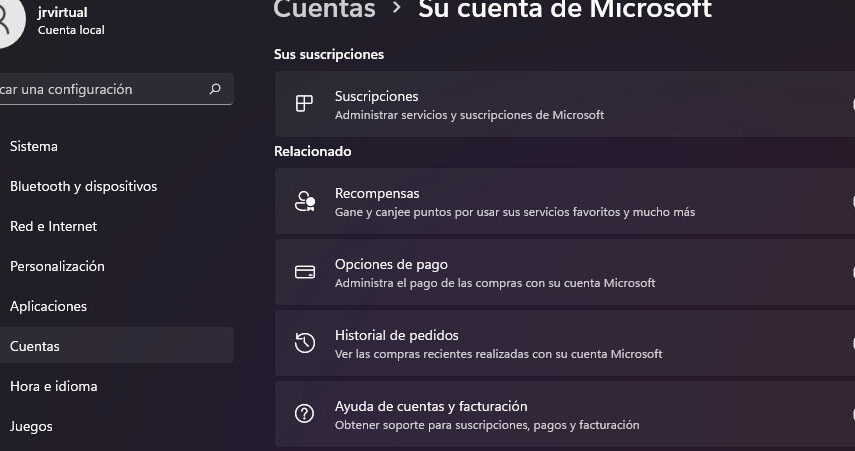This screenshot has height=451, width=855.
Task: Click the search magnifier icon
Action: coord(215,89)
